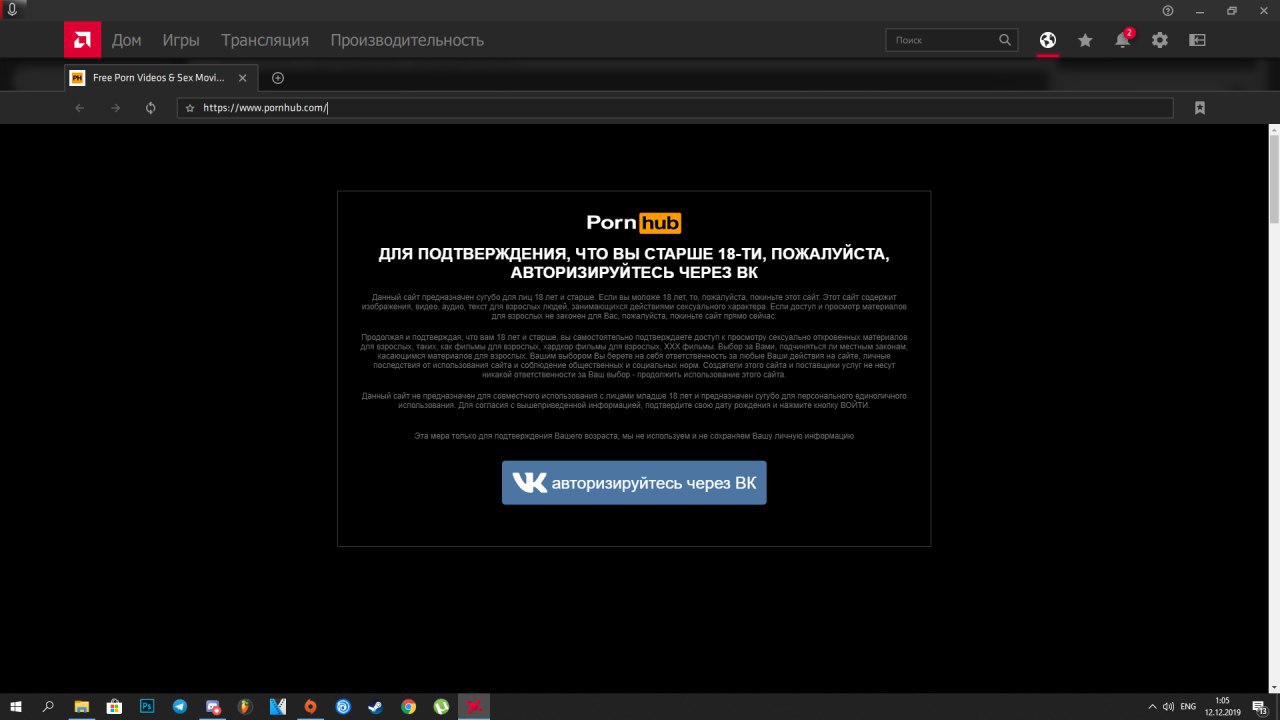Image resolution: width=1280 pixels, height=720 pixels.
Task: Open FL Studio from taskbar
Action: 245,706
